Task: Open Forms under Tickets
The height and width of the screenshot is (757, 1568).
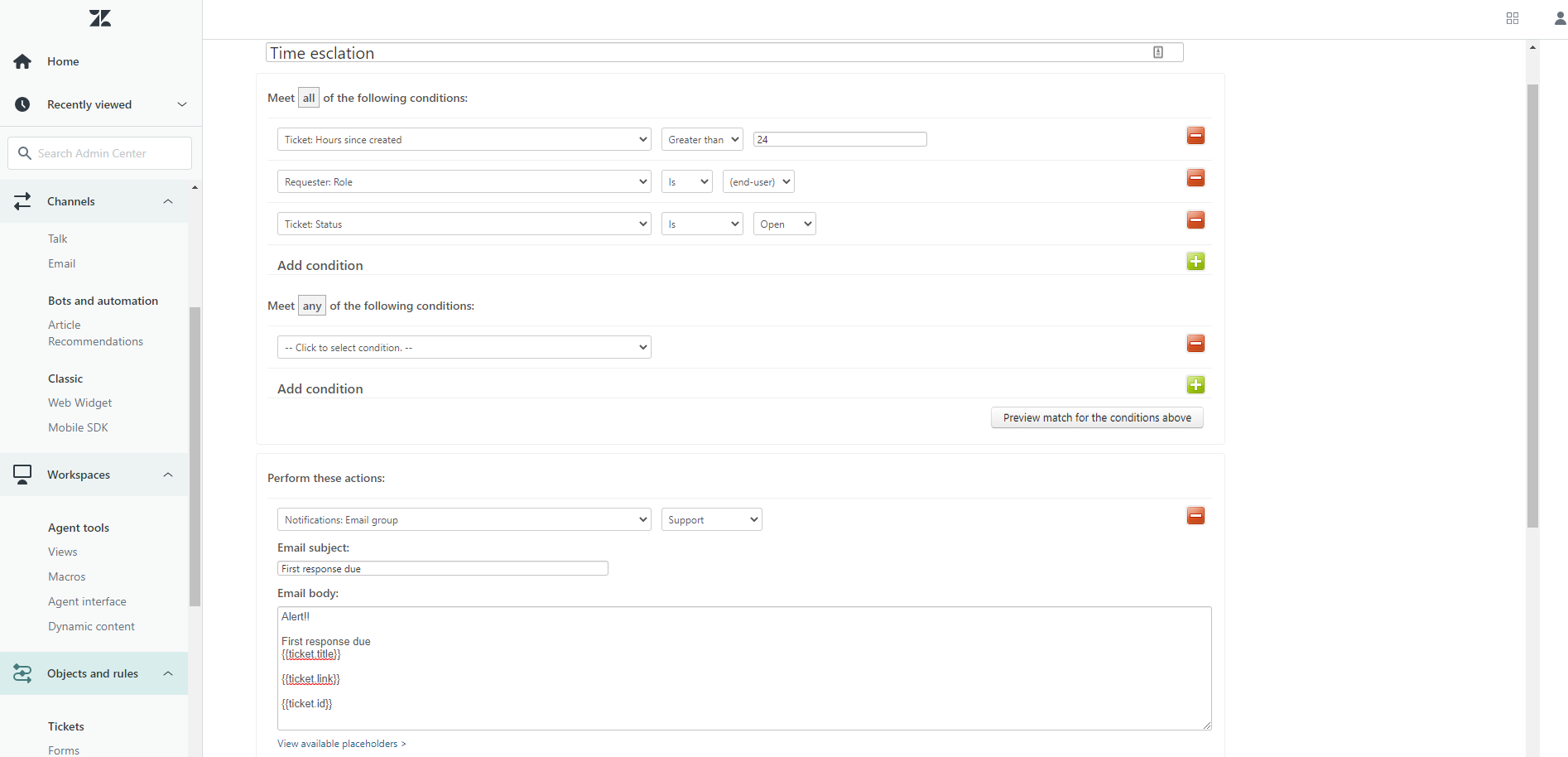Action: tap(64, 750)
